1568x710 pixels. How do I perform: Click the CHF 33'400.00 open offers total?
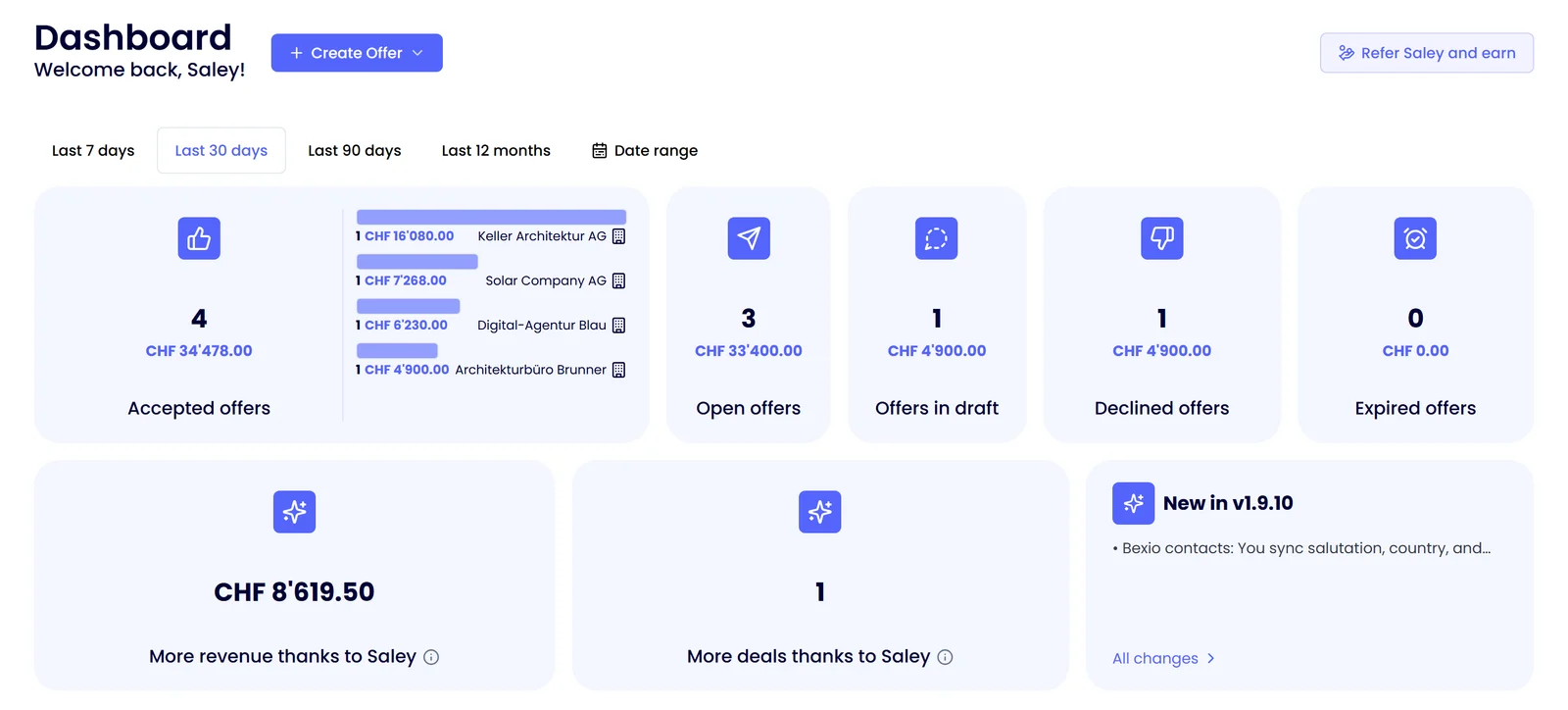[x=749, y=351]
